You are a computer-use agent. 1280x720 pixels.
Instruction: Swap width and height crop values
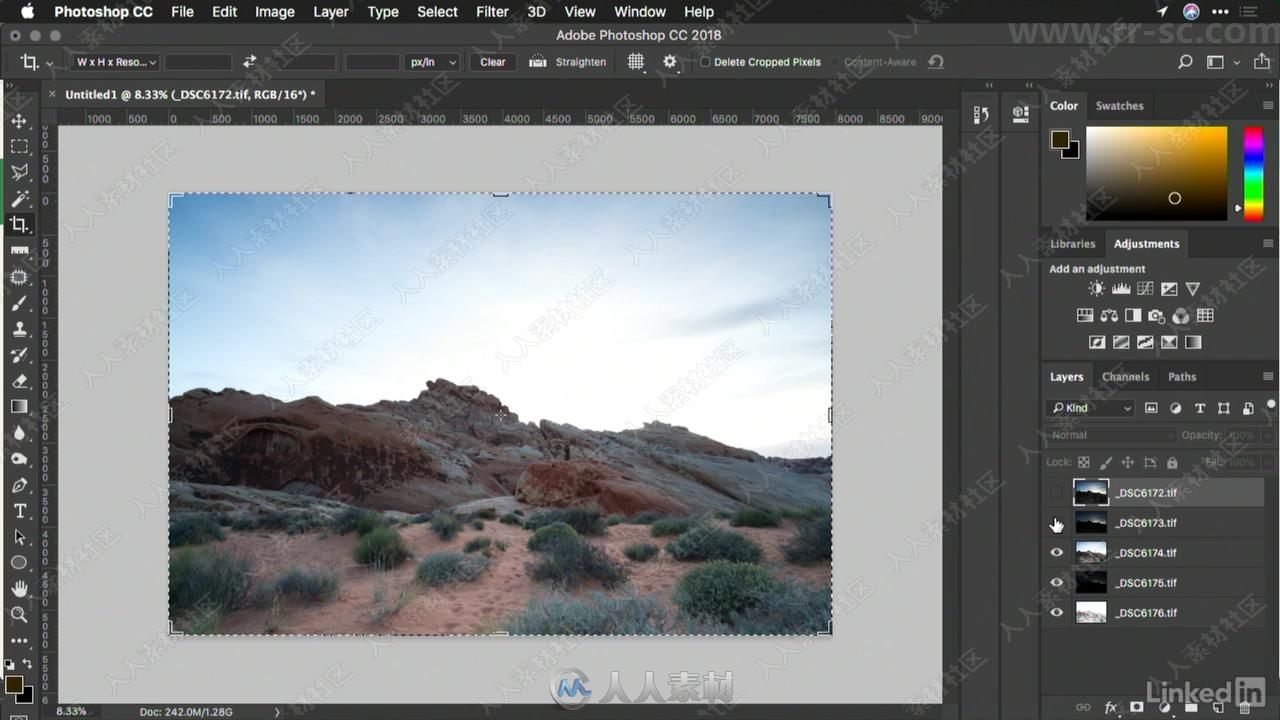point(249,62)
